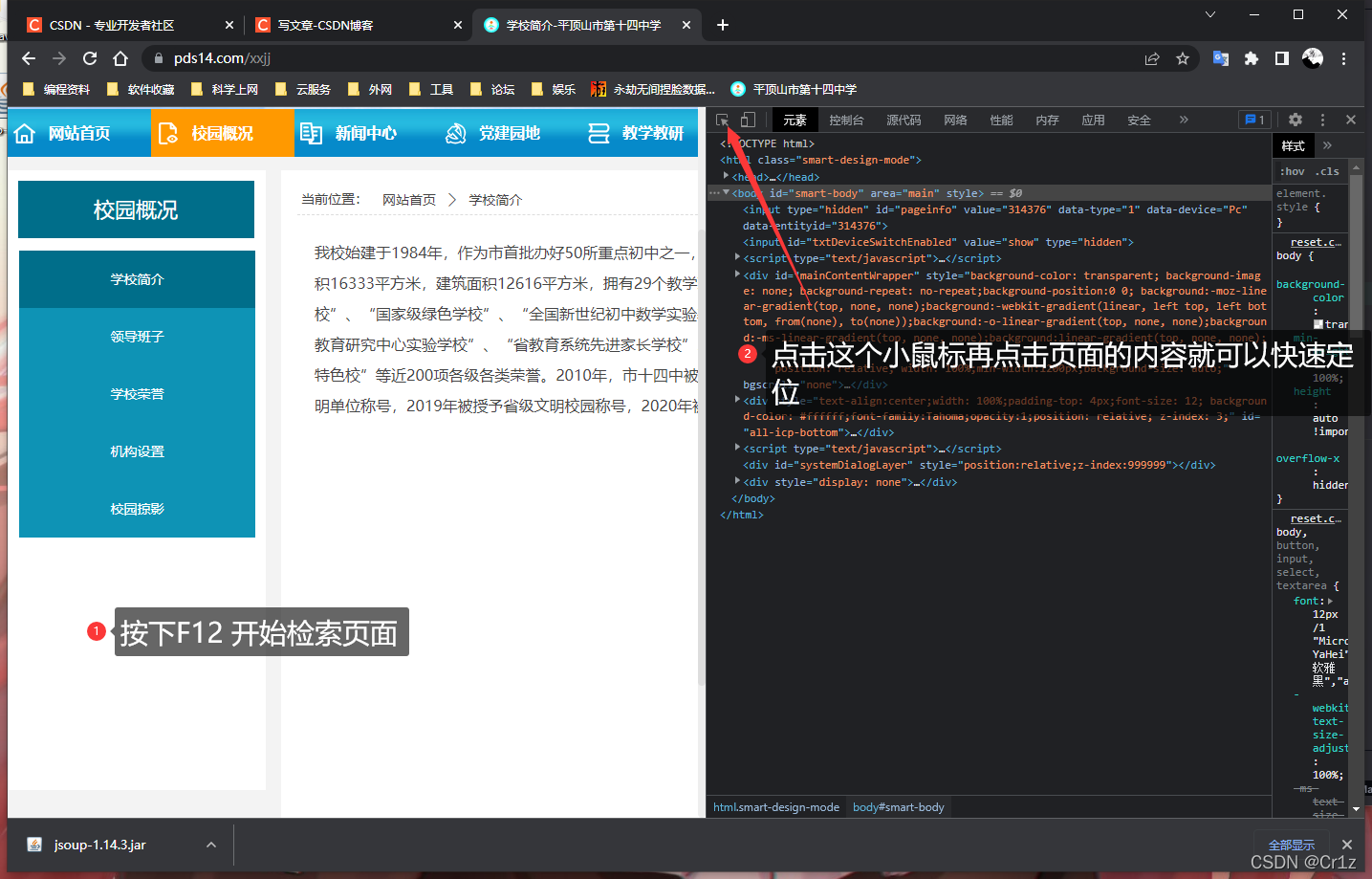Open the 新闻中心 navigation item
This screenshot has height=879, width=1372.
(365, 133)
